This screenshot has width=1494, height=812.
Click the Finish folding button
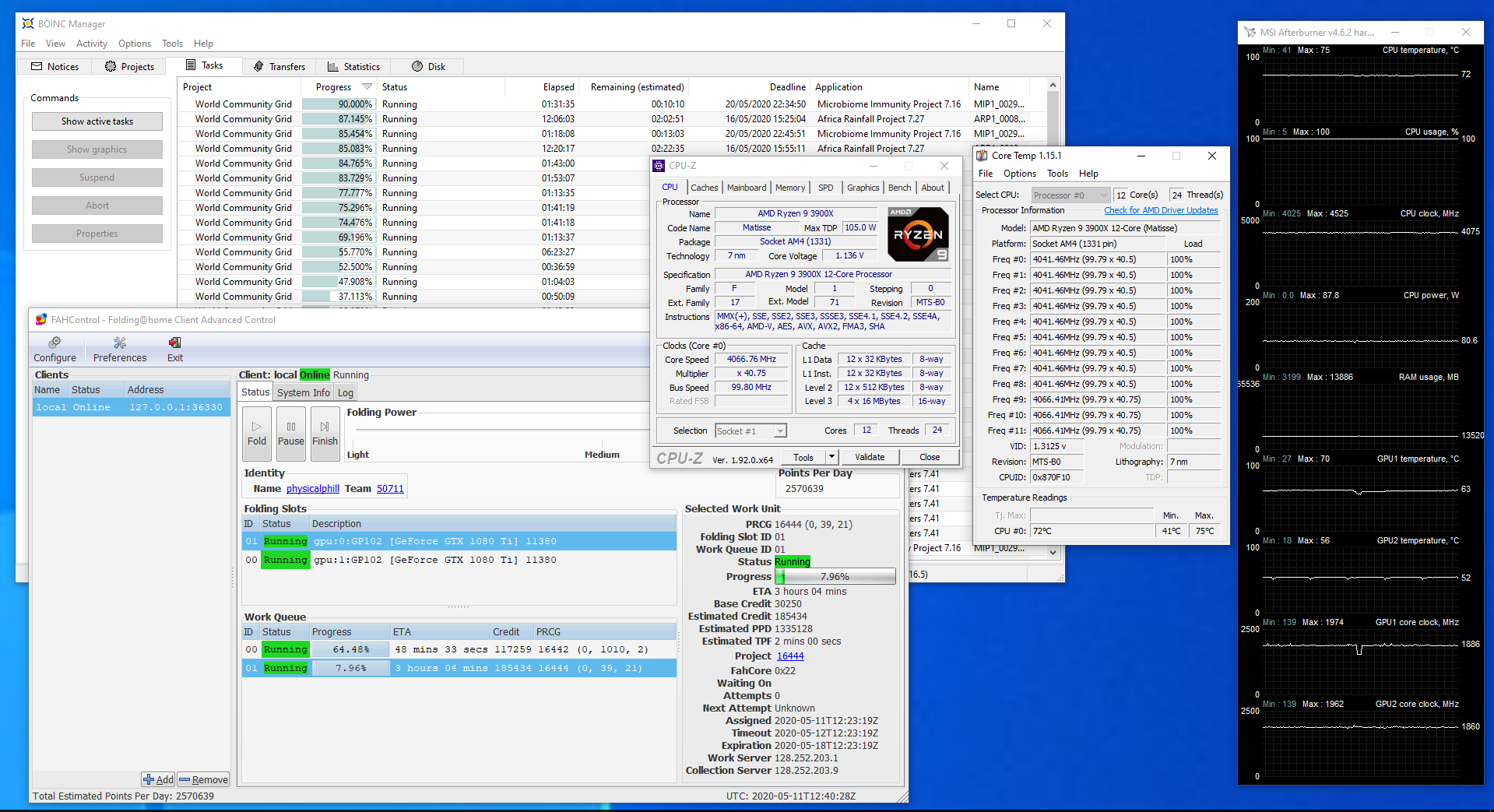[325, 434]
